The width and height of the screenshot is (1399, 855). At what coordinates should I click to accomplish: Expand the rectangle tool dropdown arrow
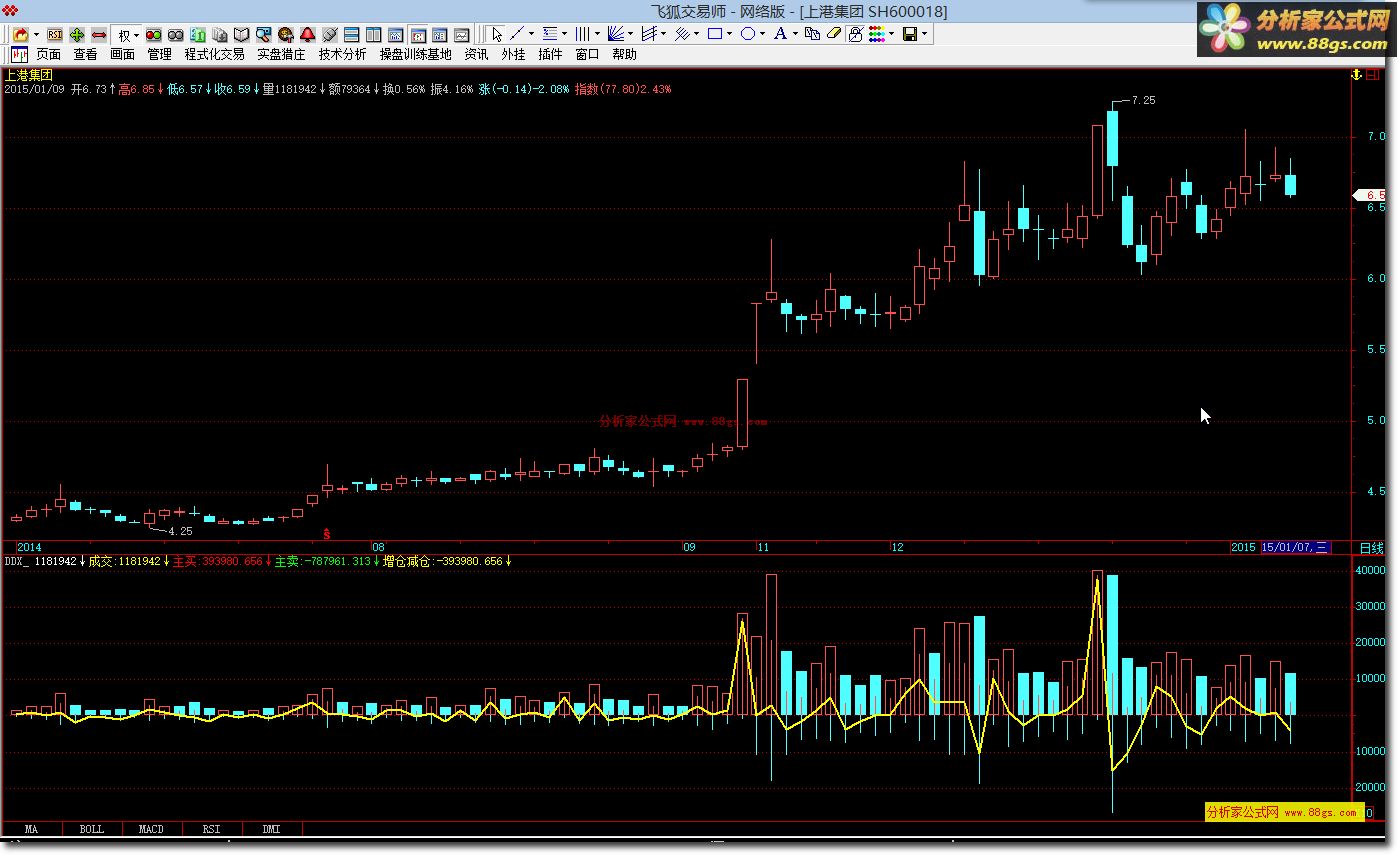click(x=730, y=34)
